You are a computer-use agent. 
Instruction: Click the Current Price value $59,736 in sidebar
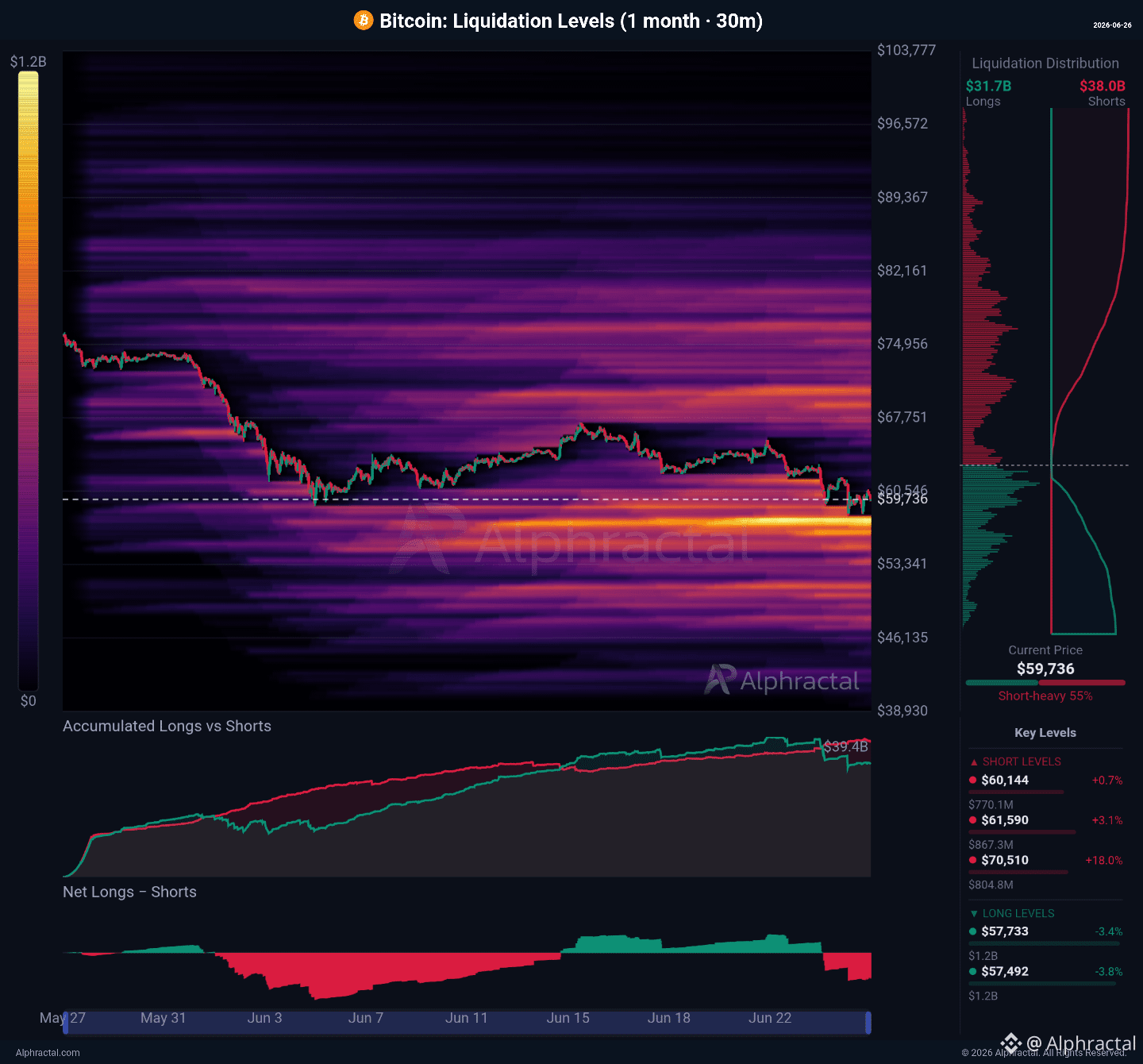click(x=1045, y=669)
